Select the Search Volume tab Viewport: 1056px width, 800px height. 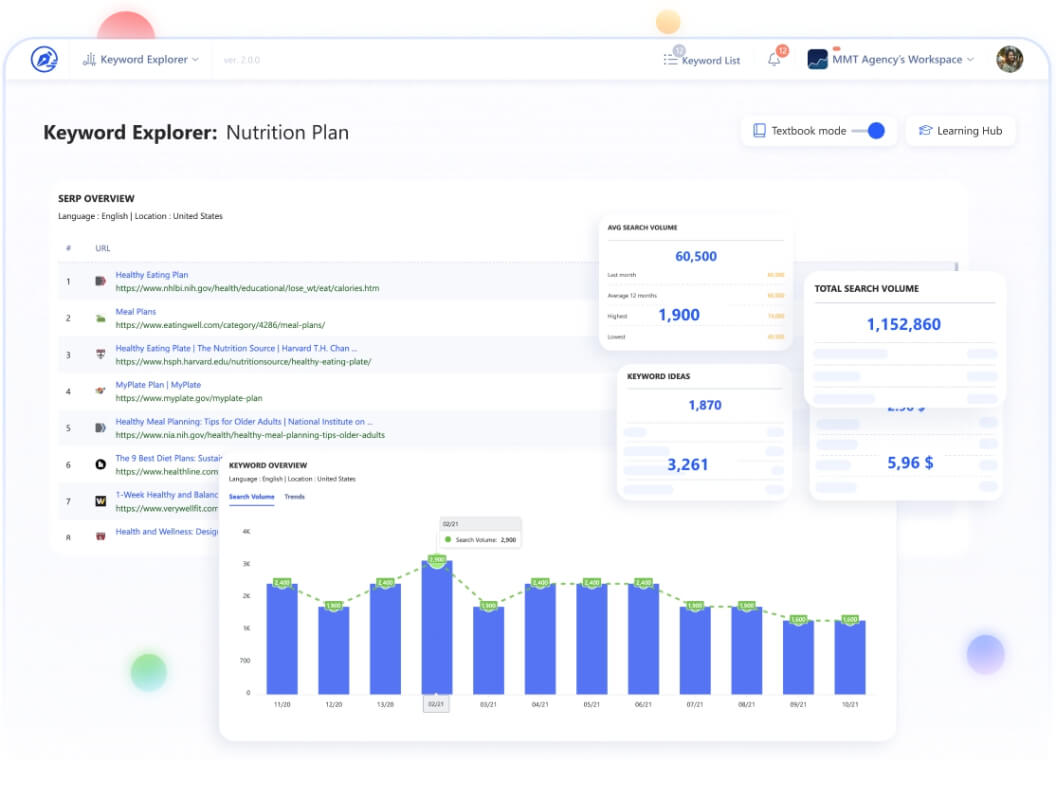tap(251, 497)
